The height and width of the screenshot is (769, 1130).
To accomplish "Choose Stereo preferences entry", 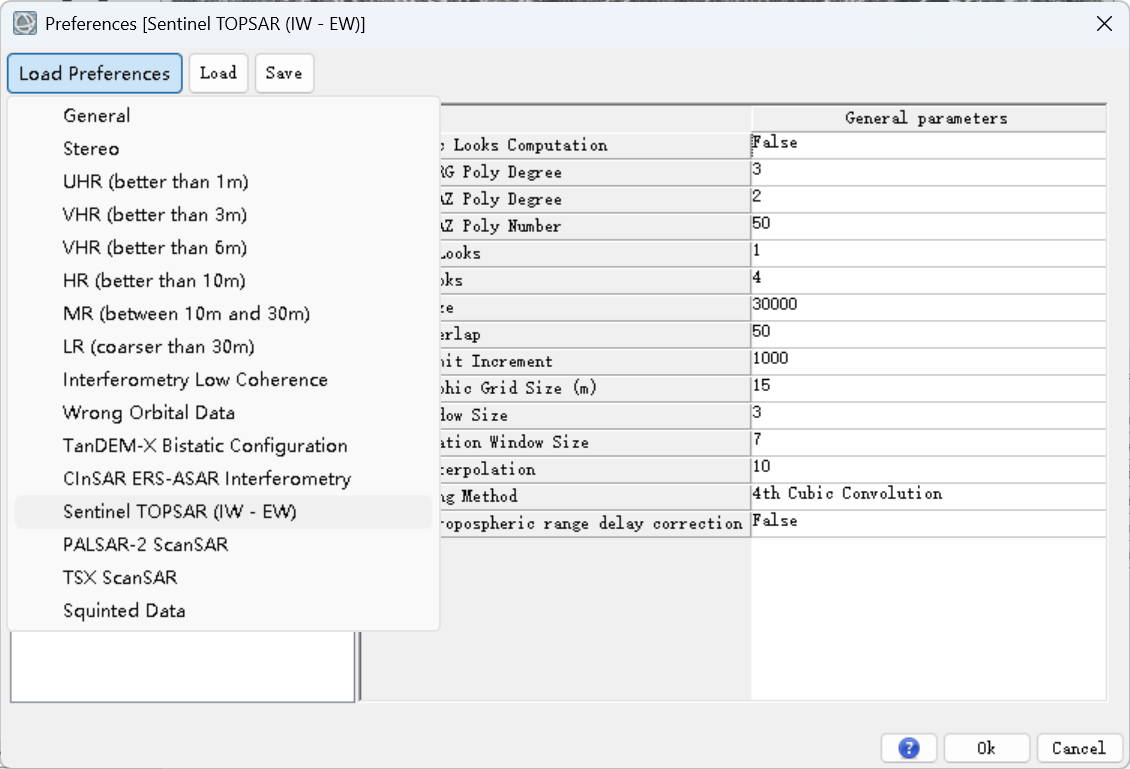I will click(223, 148).
